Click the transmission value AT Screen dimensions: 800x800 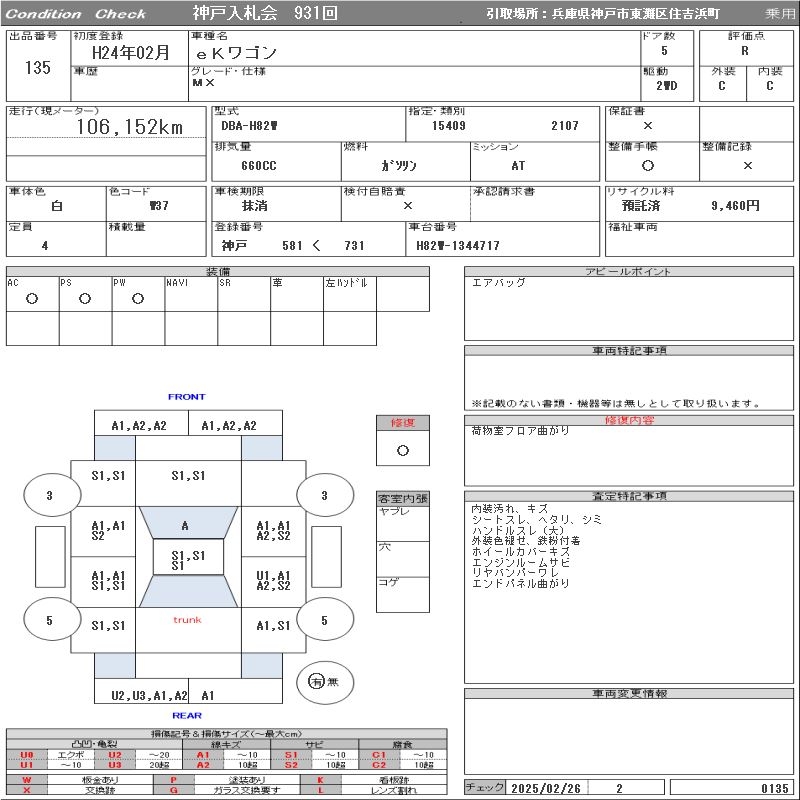(518, 166)
